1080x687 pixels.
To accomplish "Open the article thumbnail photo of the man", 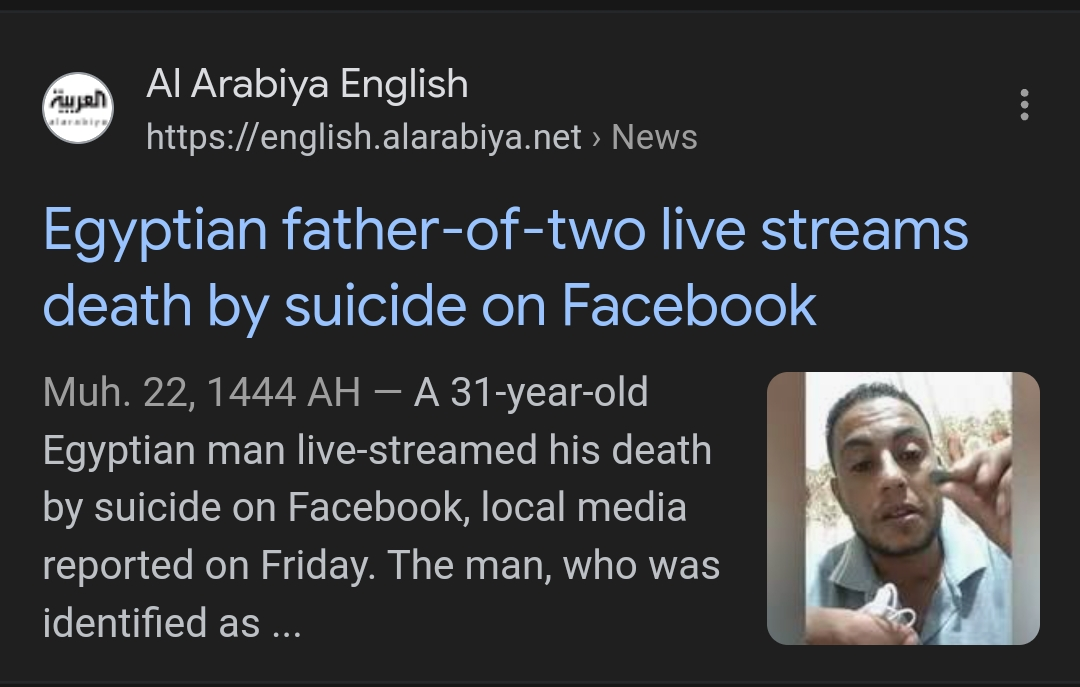I will (903, 508).
